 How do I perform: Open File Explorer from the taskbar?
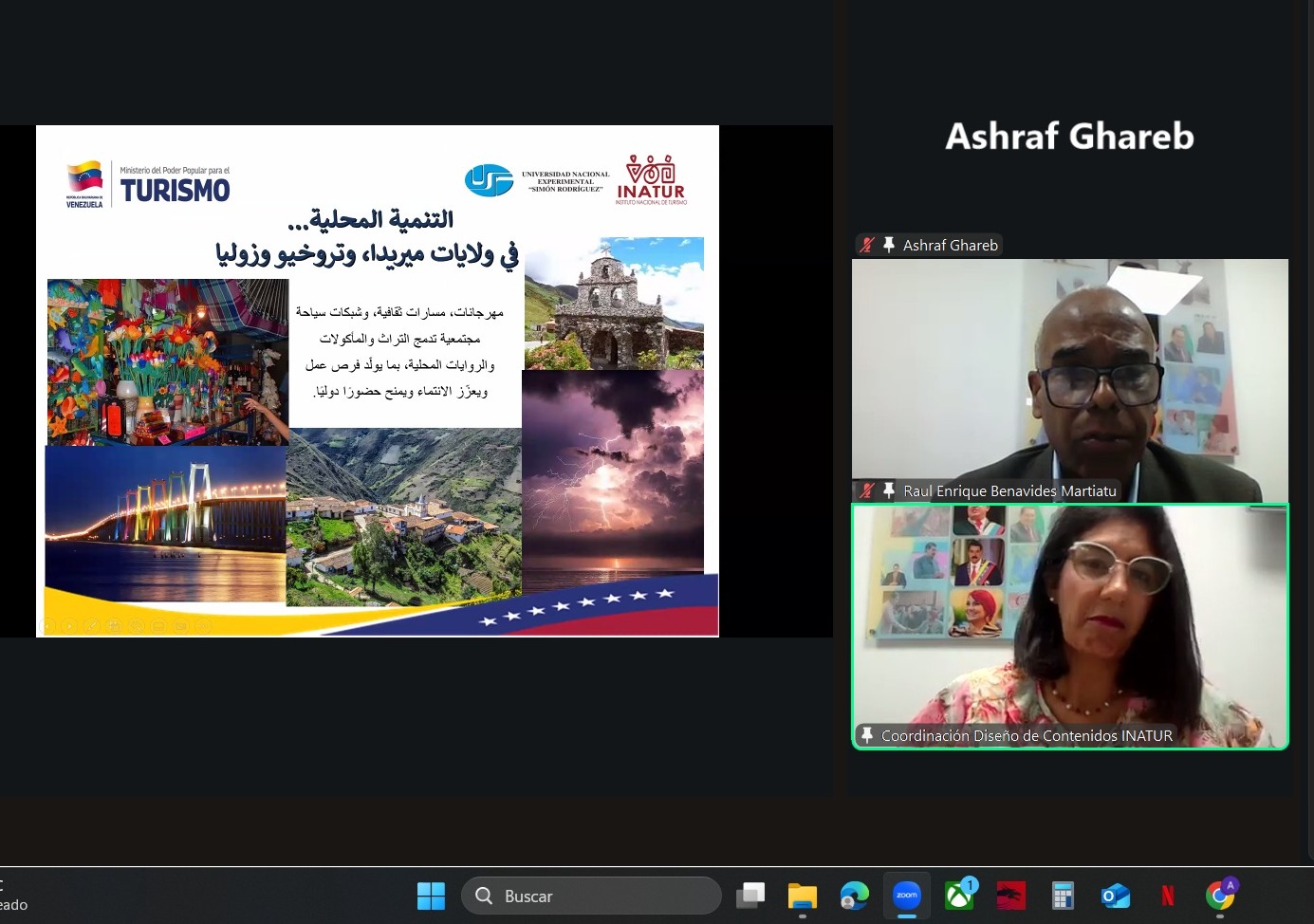pos(803,896)
